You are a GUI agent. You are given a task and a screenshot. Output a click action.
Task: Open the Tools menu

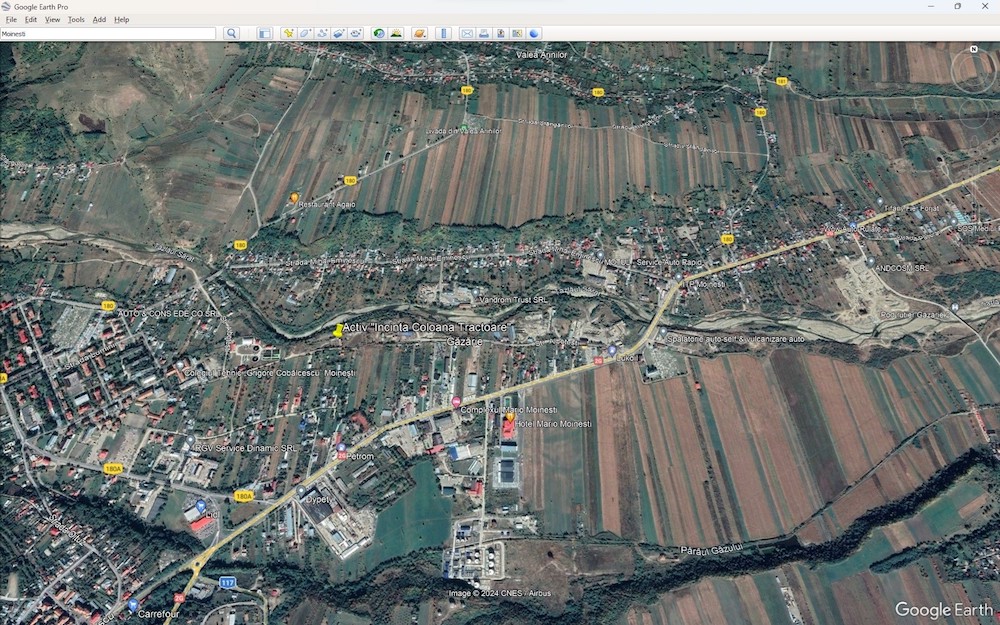76,19
